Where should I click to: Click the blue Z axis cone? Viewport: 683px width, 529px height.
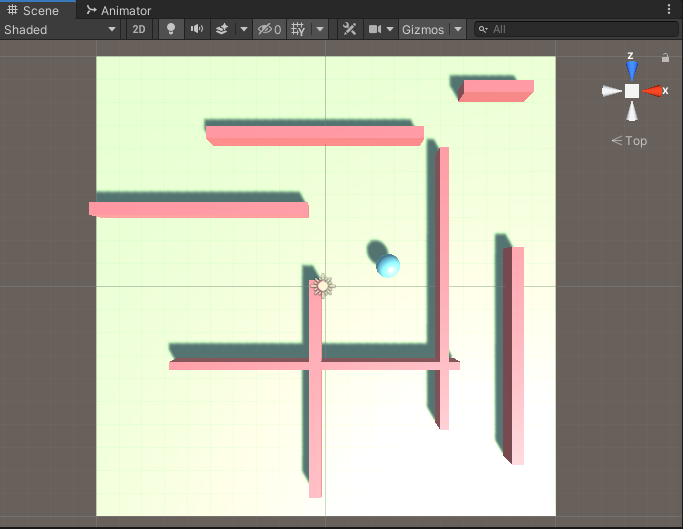[632, 70]
